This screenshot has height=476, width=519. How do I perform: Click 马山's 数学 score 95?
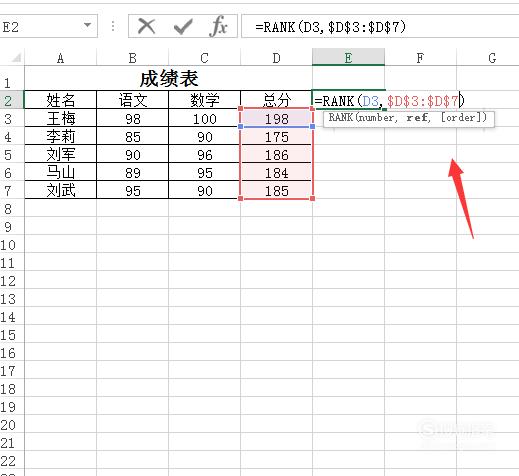(204, 172)
